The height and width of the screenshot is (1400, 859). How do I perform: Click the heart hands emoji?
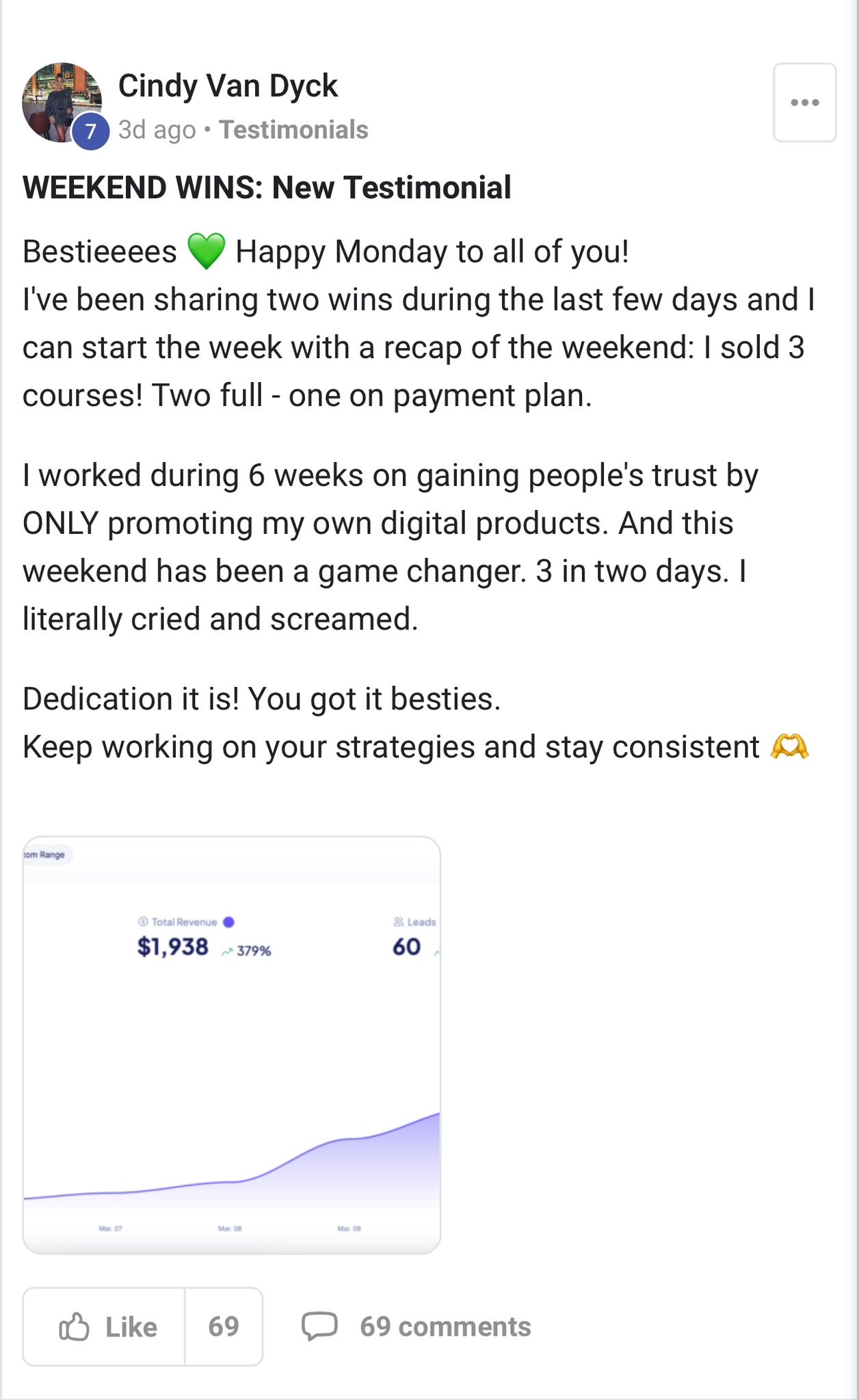tap(789, 746)
